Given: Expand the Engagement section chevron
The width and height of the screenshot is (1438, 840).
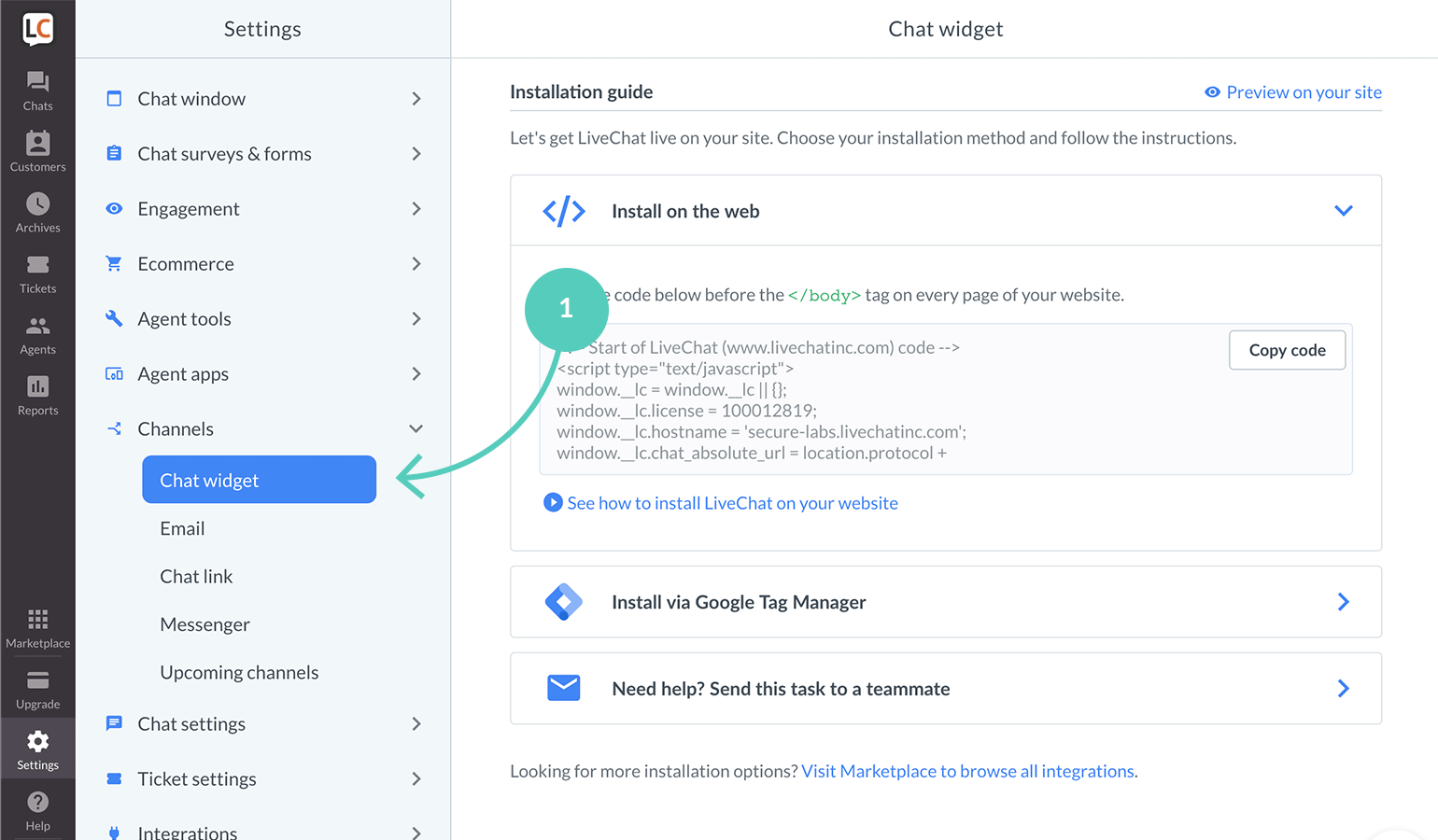Looking at the screenshot, I should pos(416,208).
